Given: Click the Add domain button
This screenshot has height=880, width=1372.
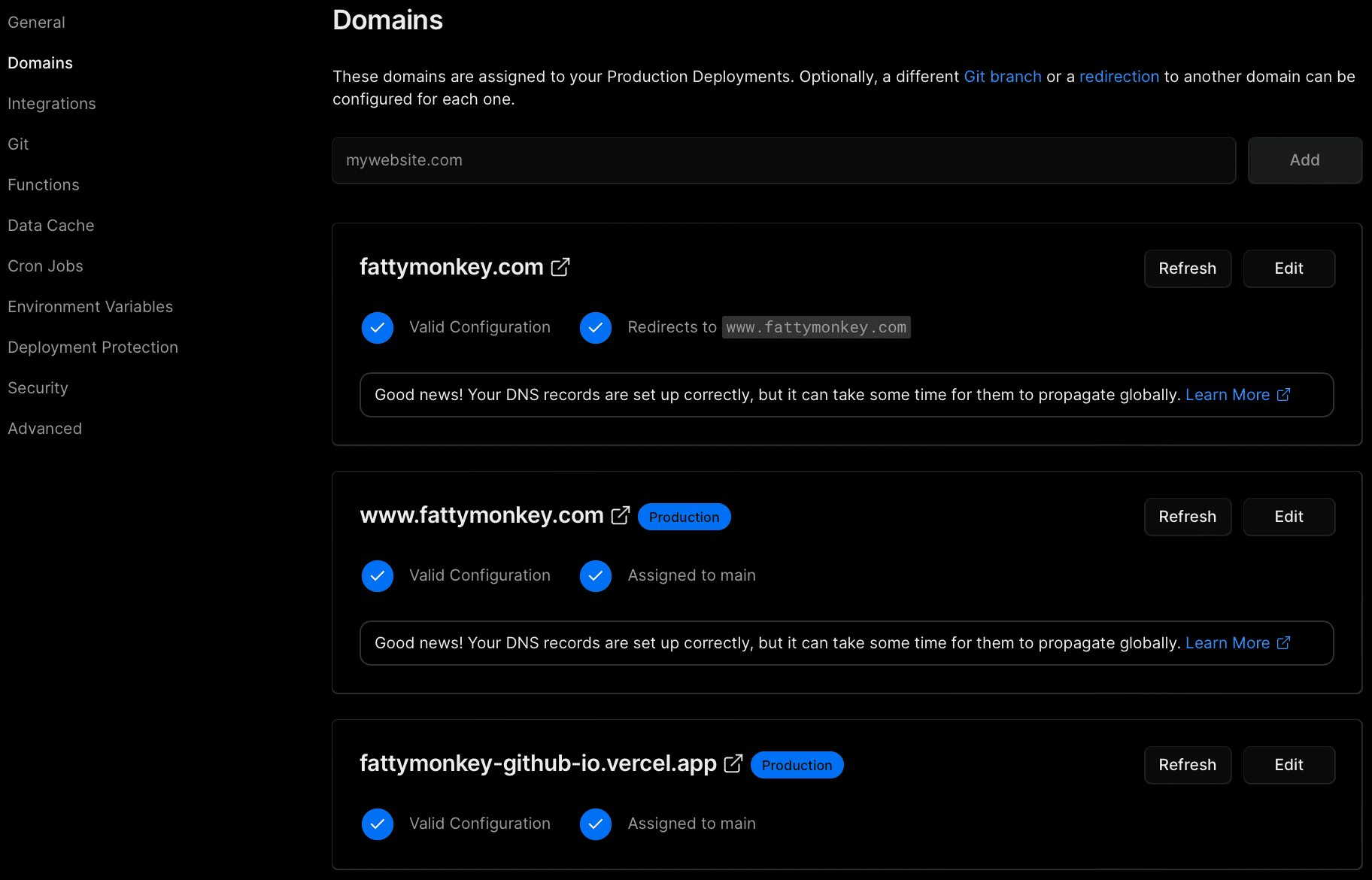Looking at the screenshot, I should coord(1305,160).
